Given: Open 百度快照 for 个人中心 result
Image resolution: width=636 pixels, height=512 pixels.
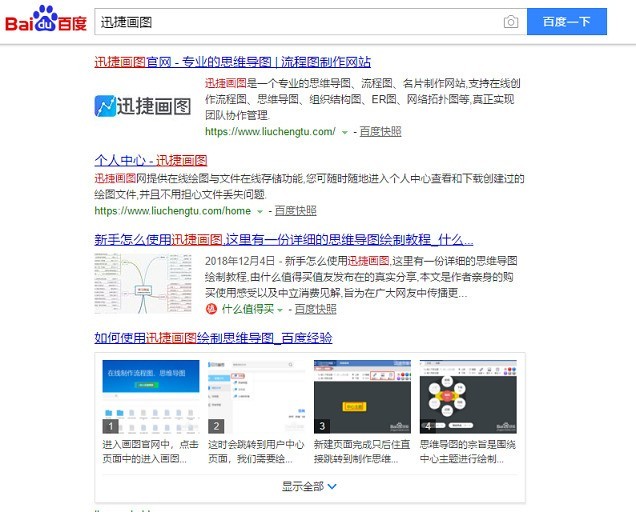Looking at the screenshot, I should pyautogui.click(x=296, y=211).
